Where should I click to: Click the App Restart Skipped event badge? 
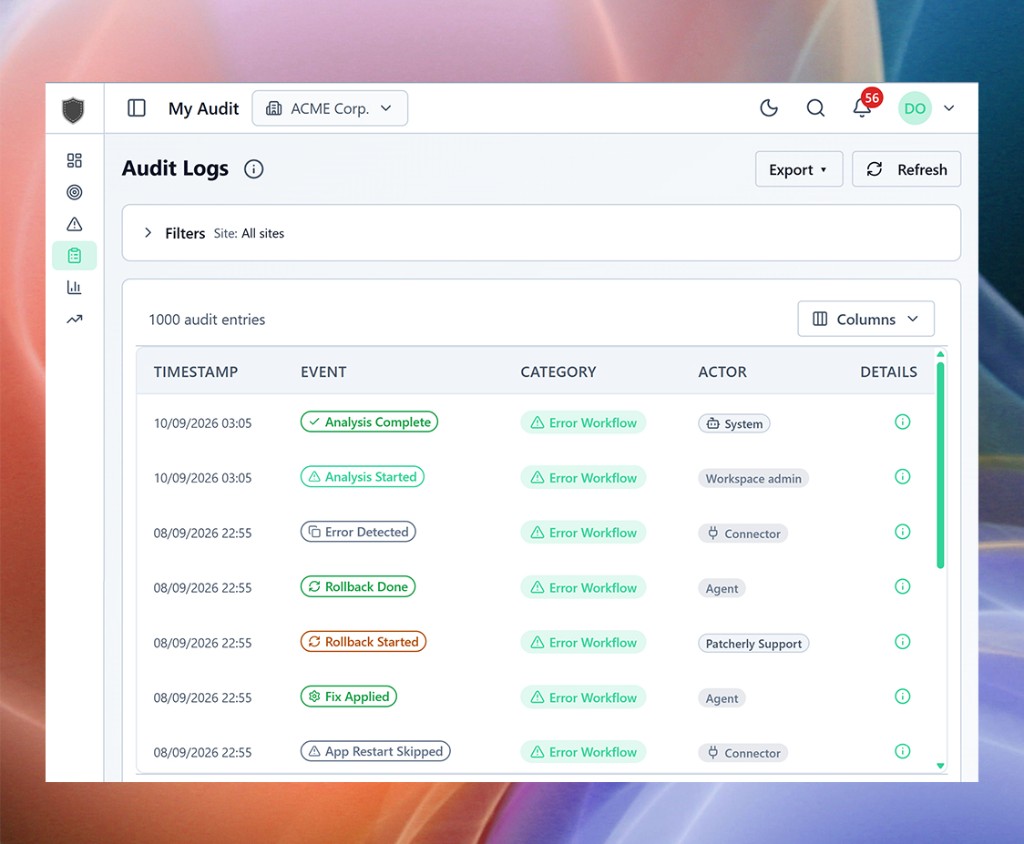pos(376,751)
